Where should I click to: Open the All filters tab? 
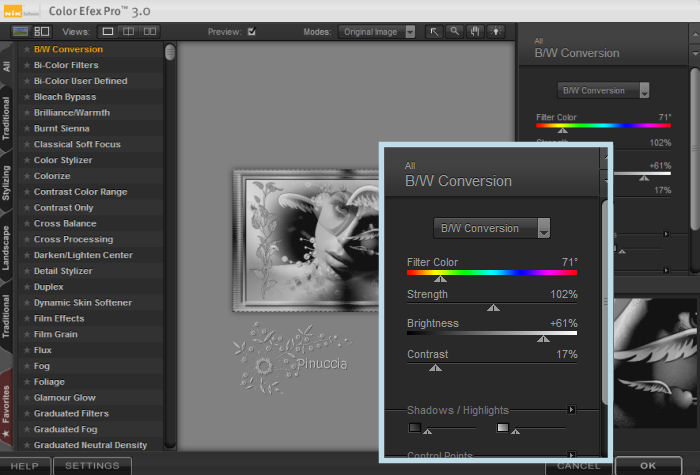6,67
